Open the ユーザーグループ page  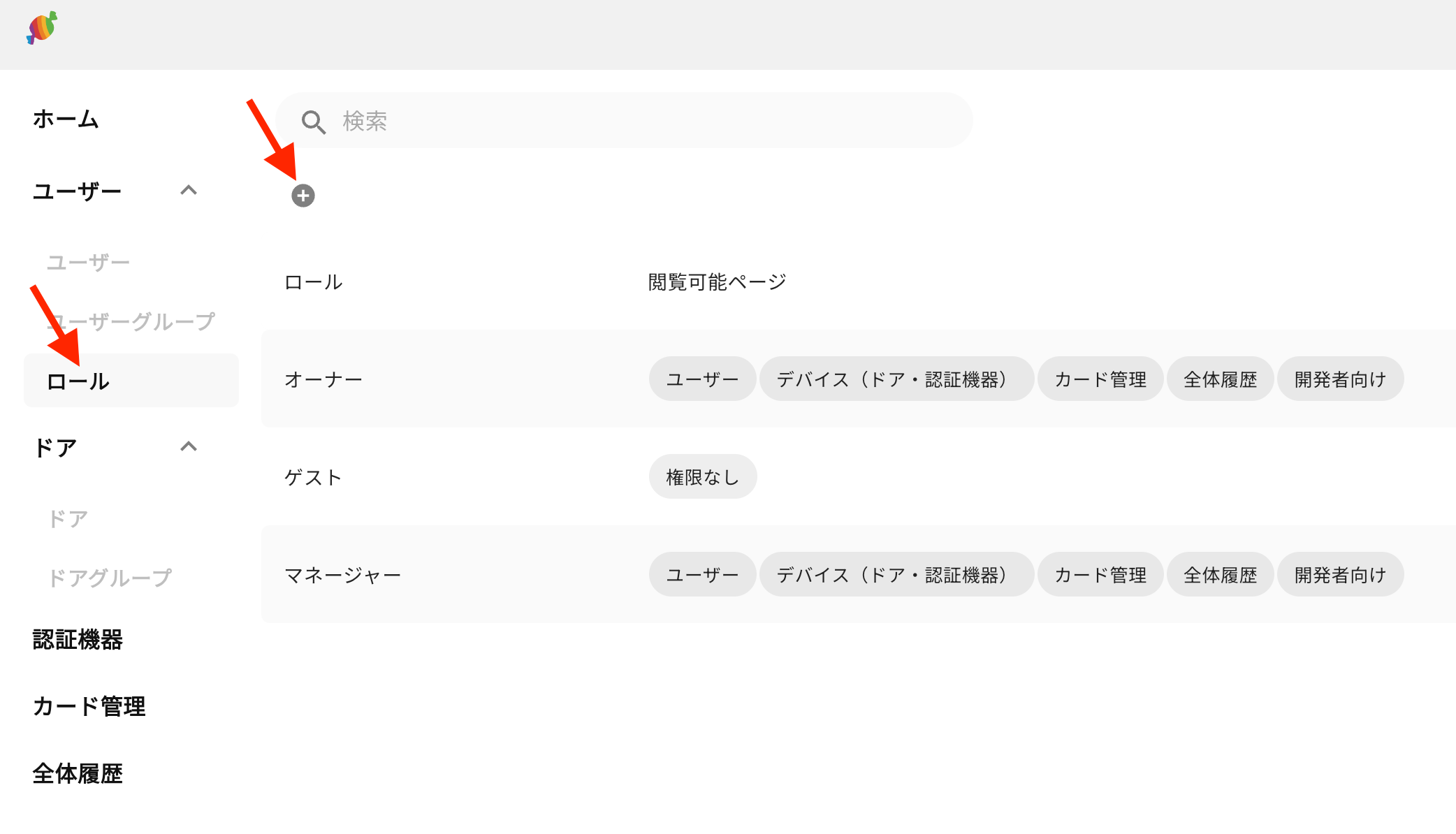[130, 321]
